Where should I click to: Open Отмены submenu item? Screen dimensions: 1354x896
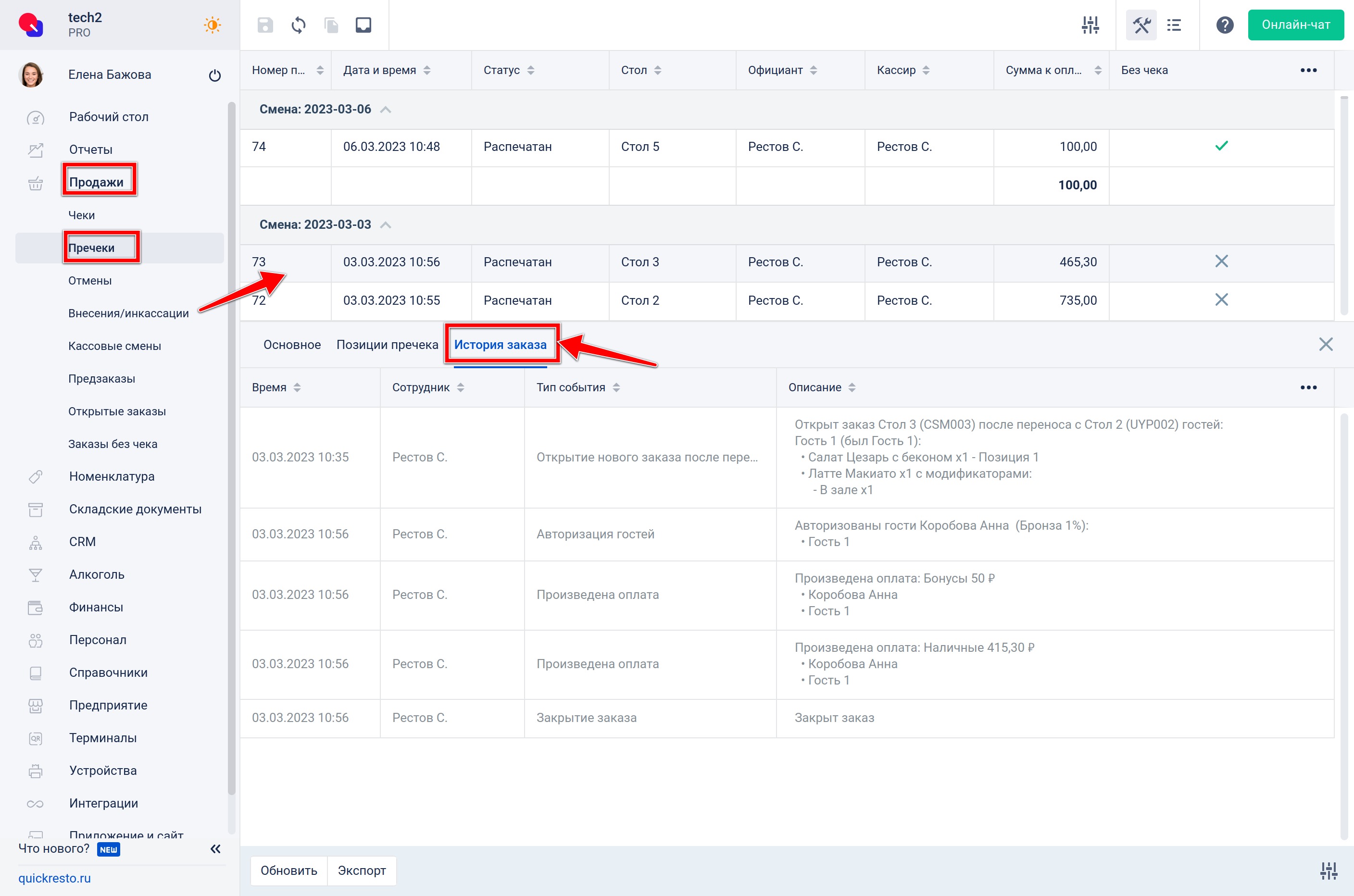(90, 281)
